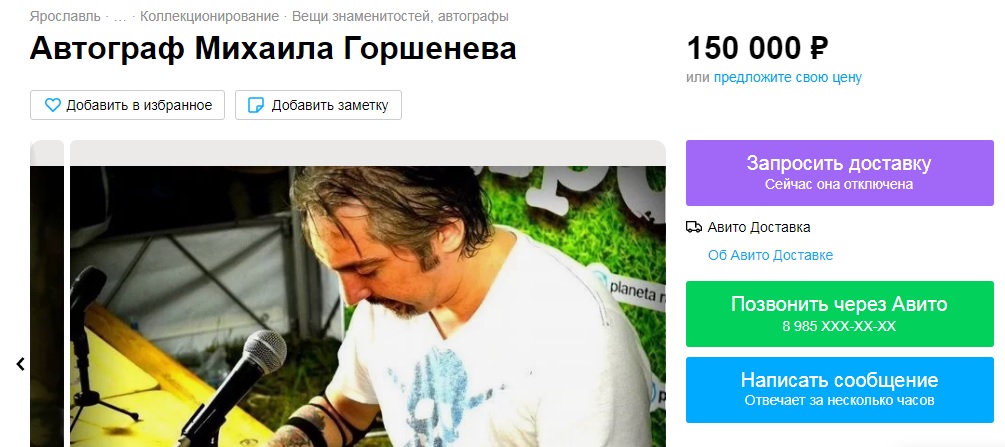Expand the collapsed '…' breadcrumb
1005x447 pixels.
(x=120, y=17)
